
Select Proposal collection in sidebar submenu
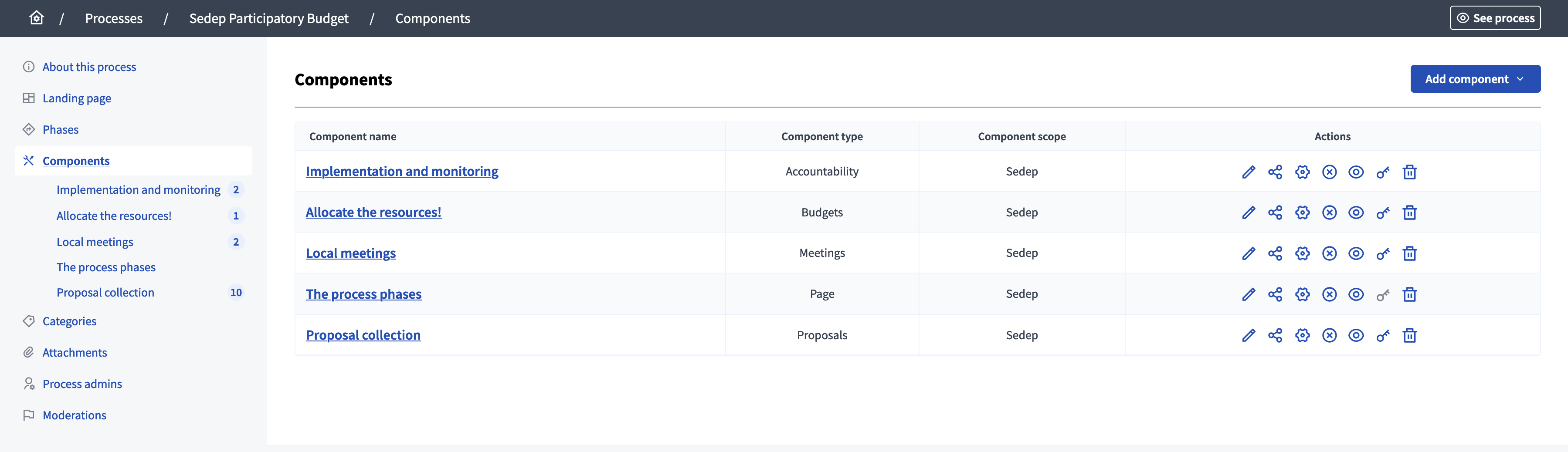(105, 293)
